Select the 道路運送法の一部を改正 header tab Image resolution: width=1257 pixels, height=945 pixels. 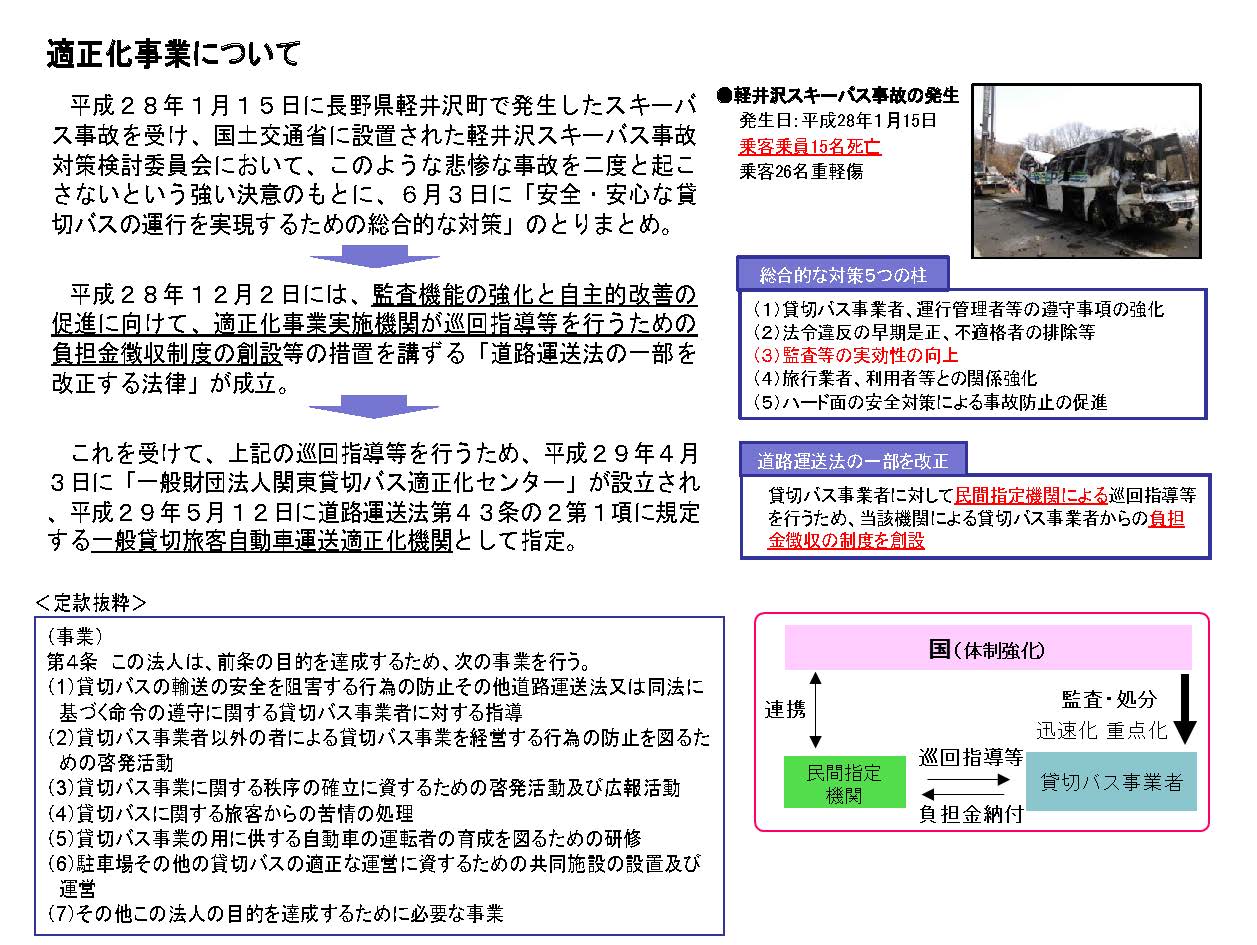[852, 461]
